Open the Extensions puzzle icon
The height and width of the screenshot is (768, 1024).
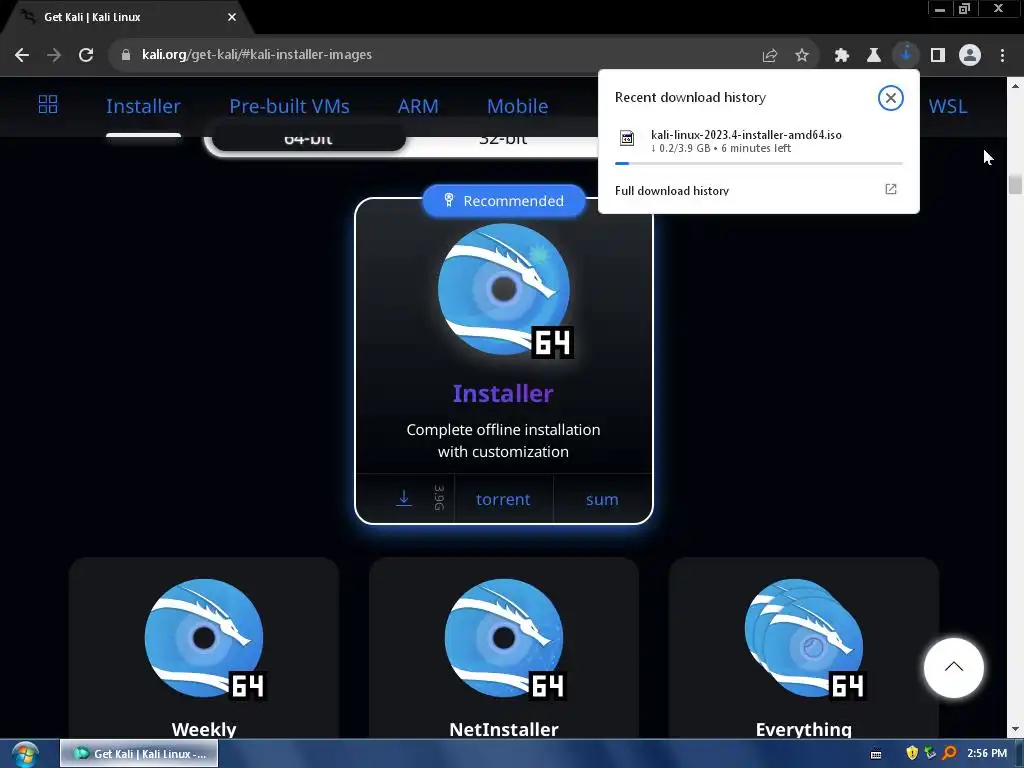point(841,56)
